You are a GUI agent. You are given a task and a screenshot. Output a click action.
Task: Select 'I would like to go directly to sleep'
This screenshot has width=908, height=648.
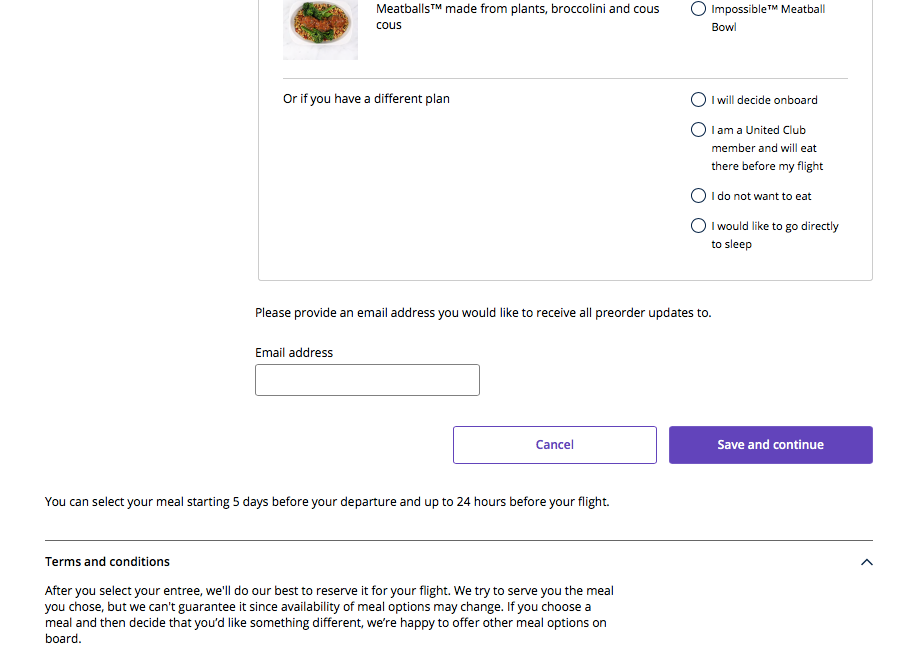[698, 226]
